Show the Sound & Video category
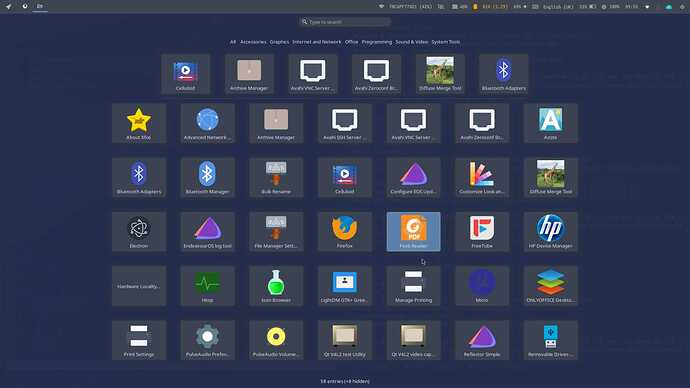 [x=411, y=42]
